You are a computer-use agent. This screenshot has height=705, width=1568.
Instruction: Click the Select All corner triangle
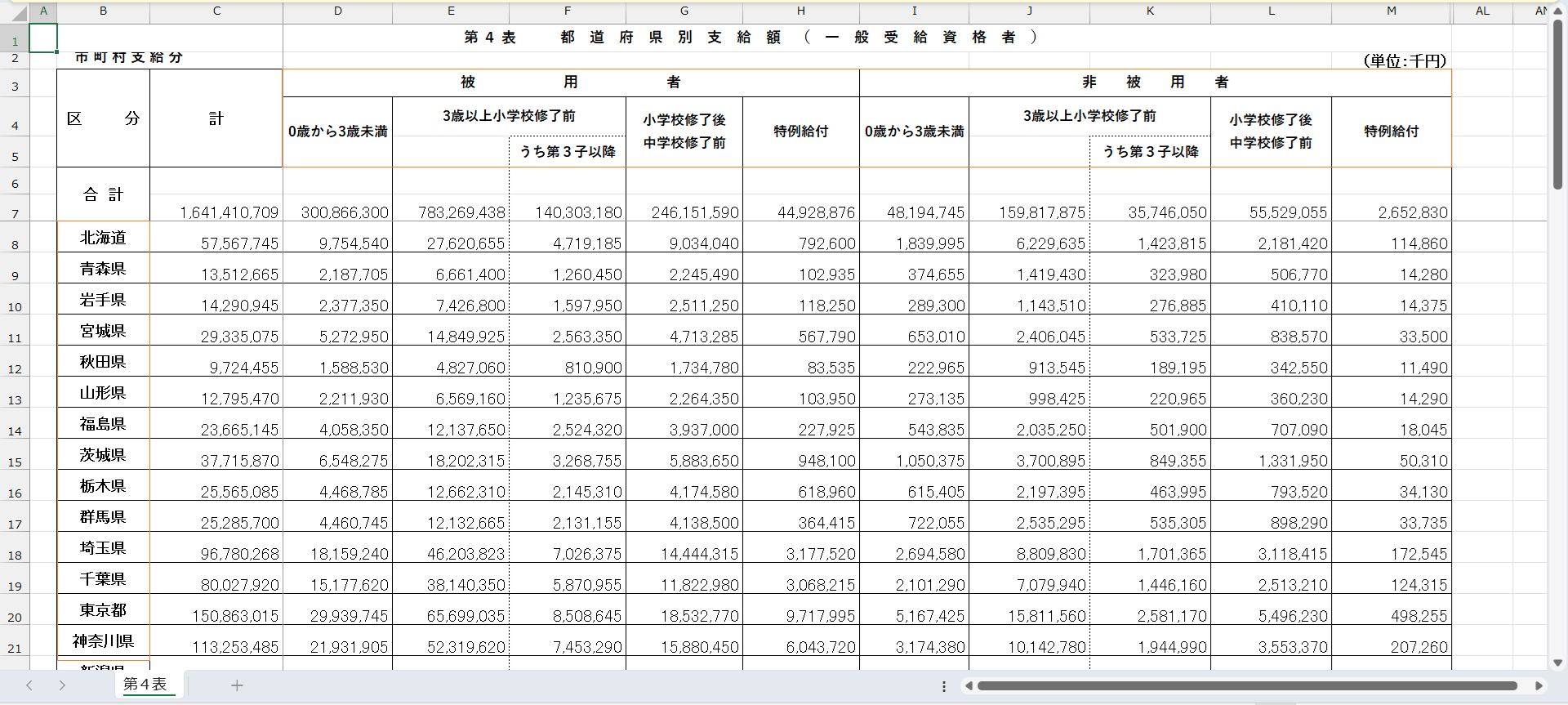click(x=15, y=11)
